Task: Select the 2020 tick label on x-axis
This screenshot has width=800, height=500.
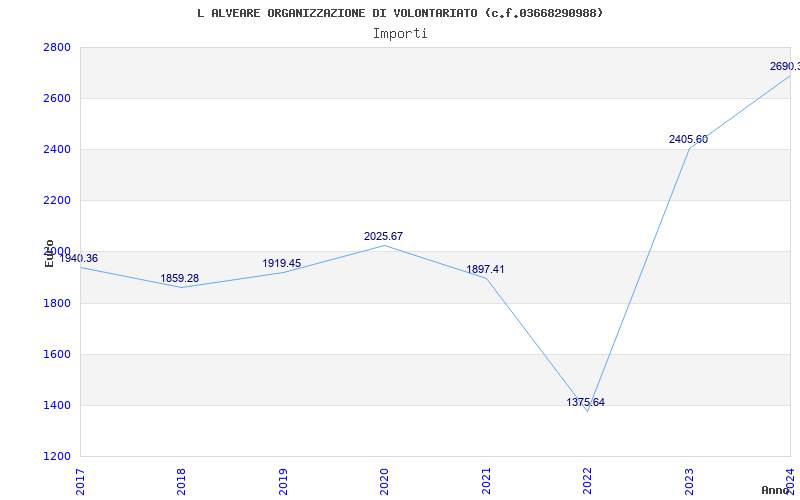Action: [x=384, y=480]
